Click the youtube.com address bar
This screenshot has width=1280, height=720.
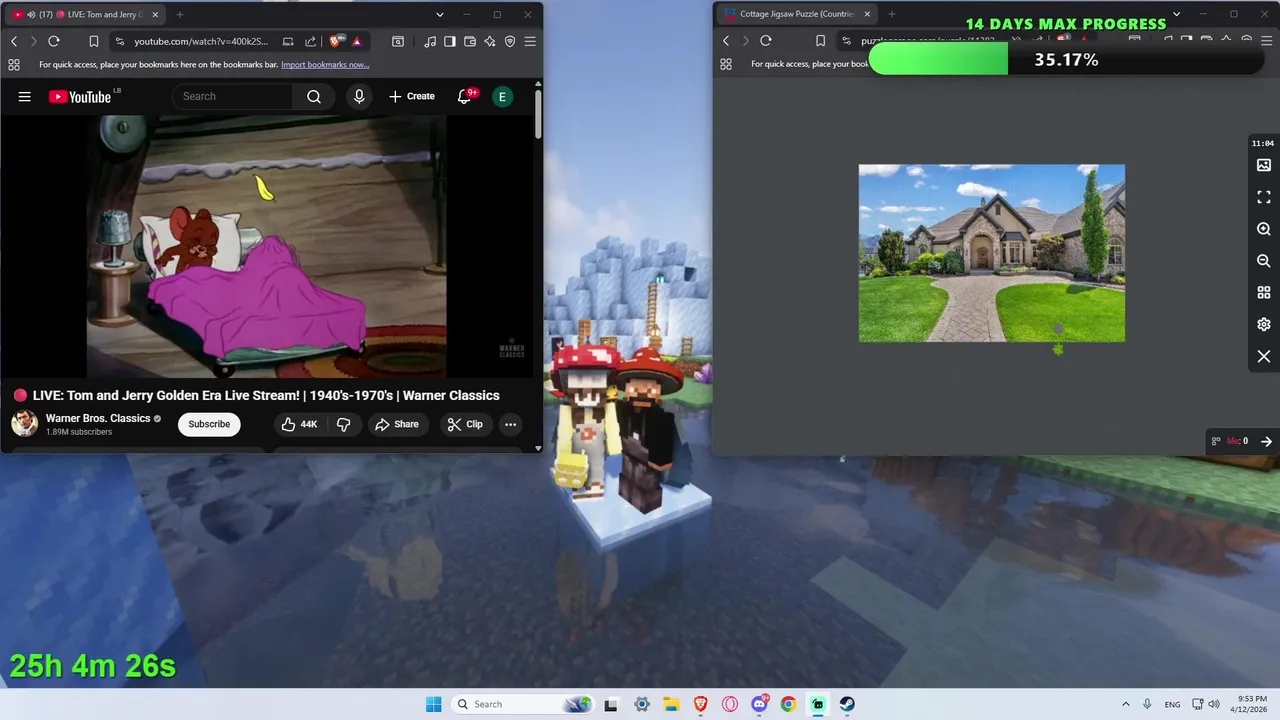point(200,41)
